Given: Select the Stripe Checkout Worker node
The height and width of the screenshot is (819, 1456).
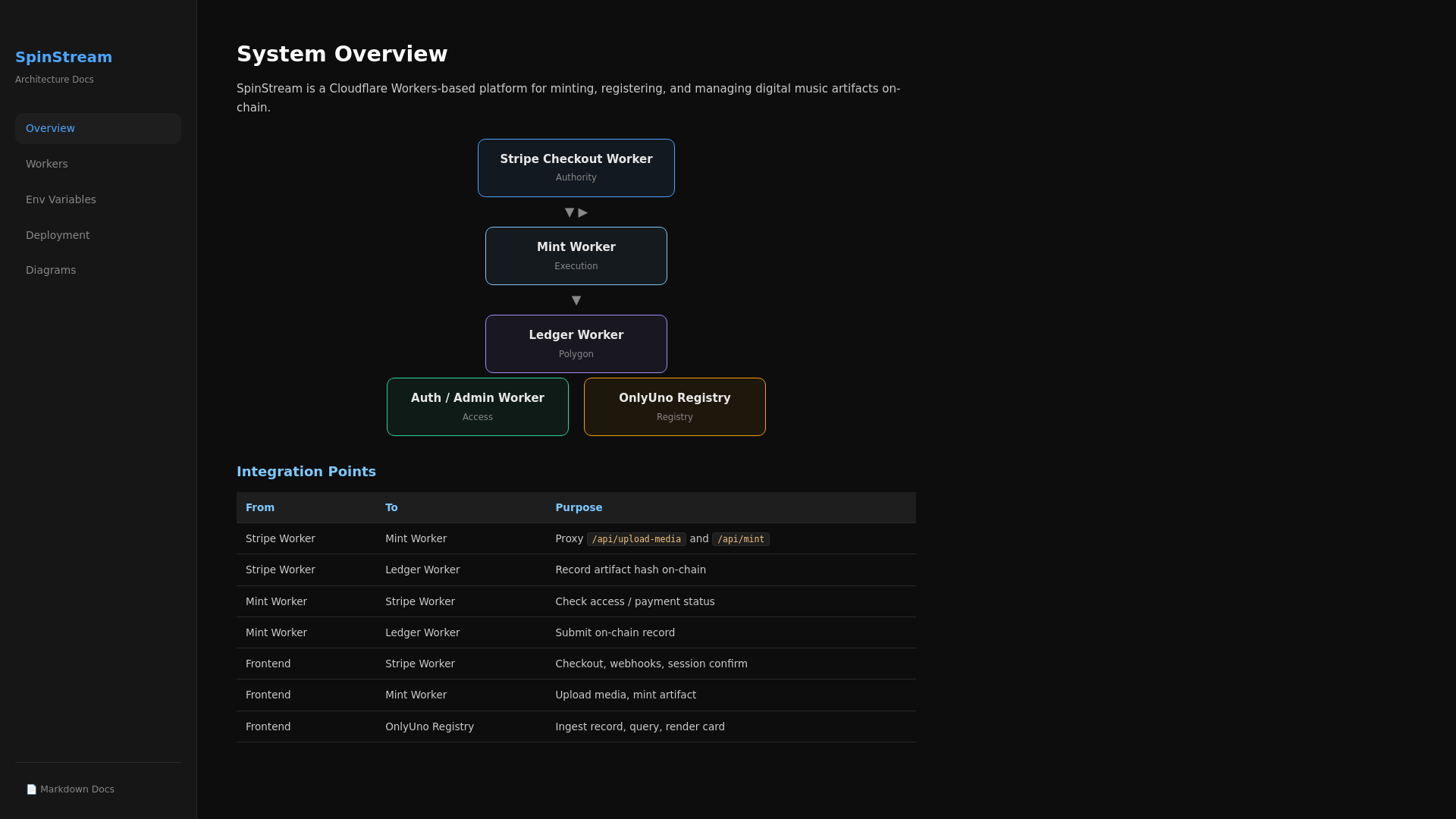Looking at the screenshot, I should click(x=576, y=168).
